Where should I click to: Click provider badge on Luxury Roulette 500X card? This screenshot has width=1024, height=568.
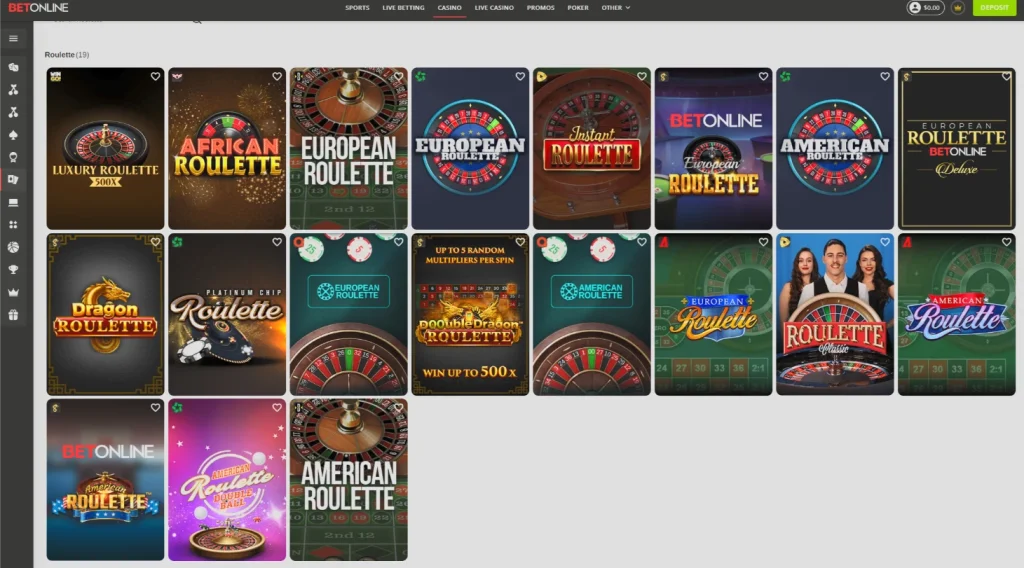[56, 76]
